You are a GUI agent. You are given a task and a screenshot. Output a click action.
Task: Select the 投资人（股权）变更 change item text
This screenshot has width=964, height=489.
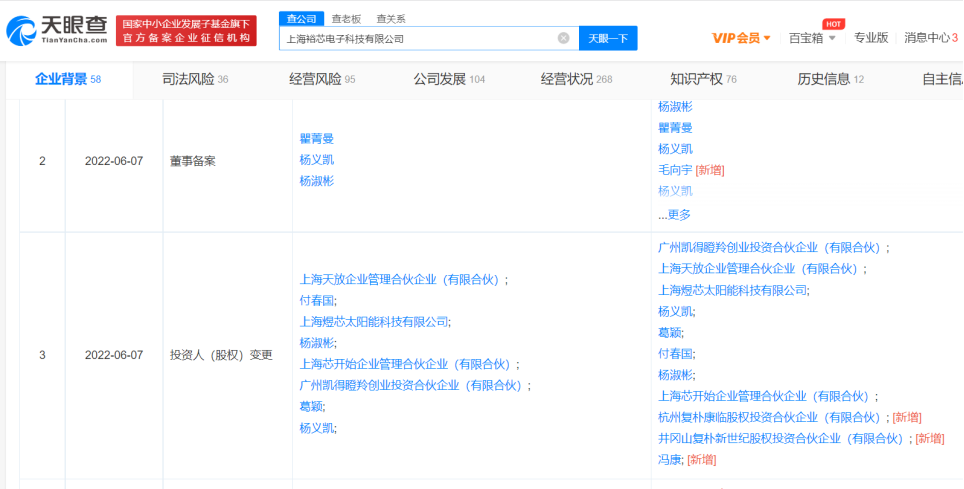[x=221, y=355]
